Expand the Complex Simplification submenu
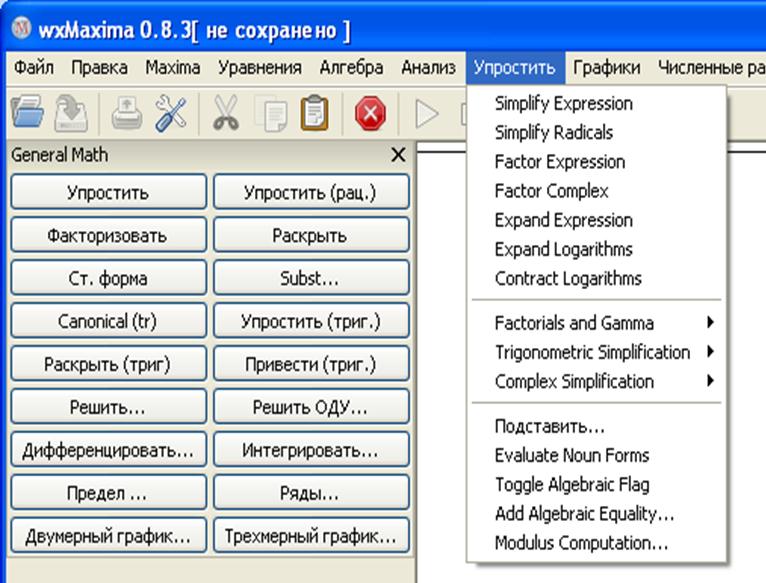The image size is (766, 583). [596, 382]
